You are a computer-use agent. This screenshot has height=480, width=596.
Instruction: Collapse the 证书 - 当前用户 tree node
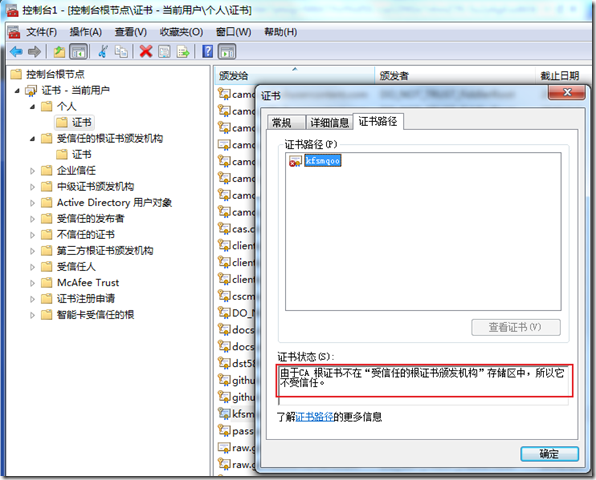[x=17, y=91]
